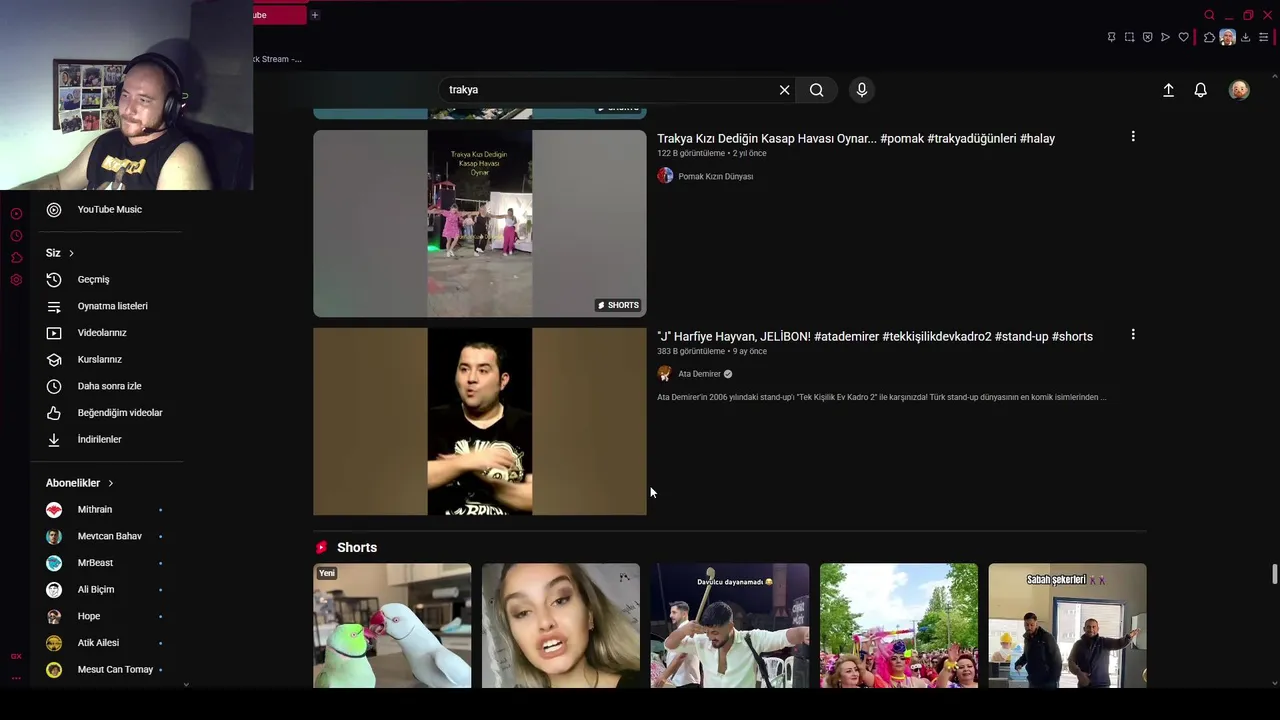Viewport: 1280px width, 720px height.
Task: Click the YouTube search magnifier button
Action: [x=817, y=90]
